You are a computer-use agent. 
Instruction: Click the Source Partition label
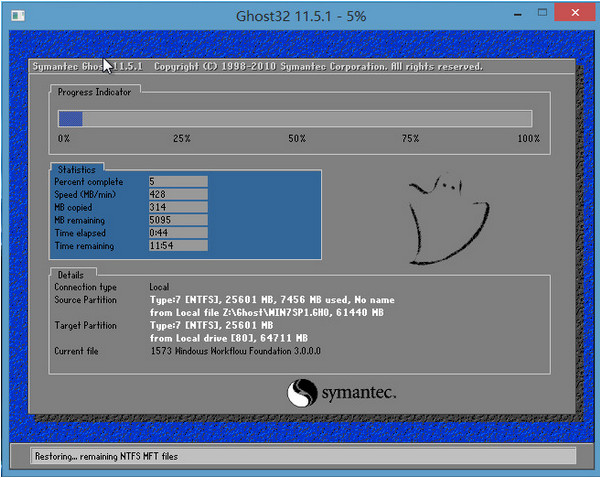[x=85, y=300]
